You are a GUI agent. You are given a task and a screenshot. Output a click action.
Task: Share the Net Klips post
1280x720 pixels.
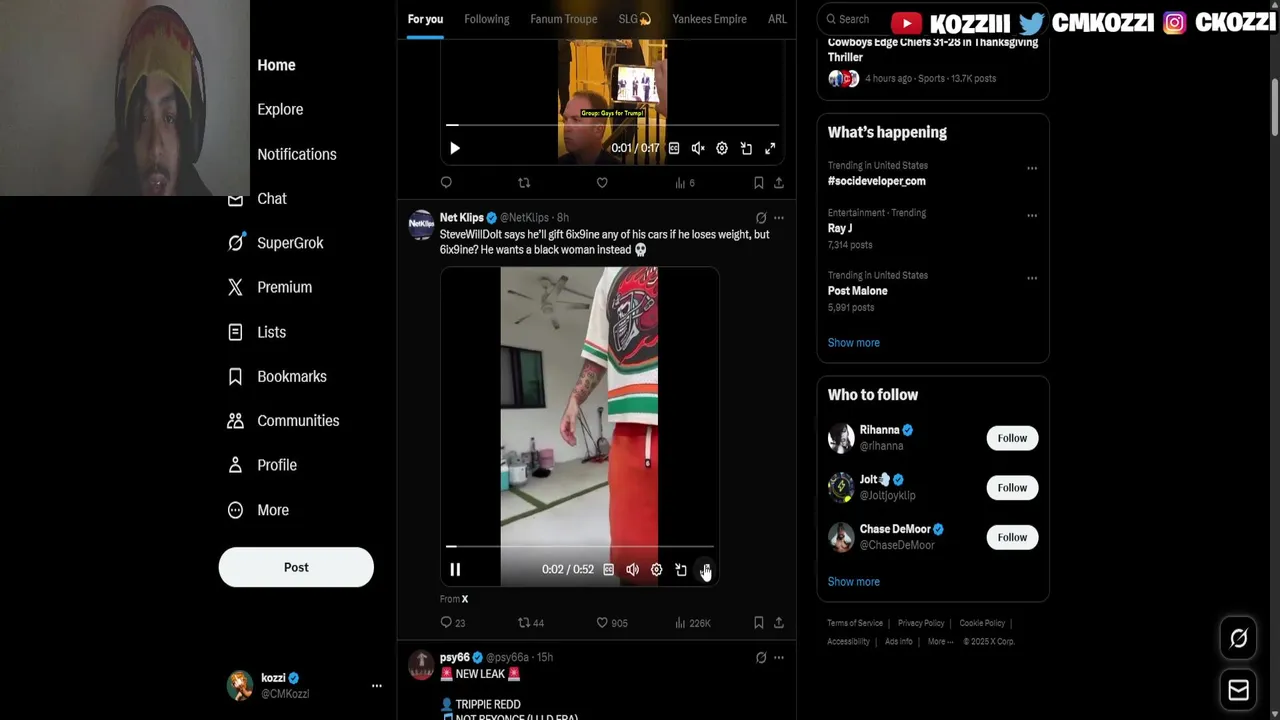(x=779, y=622)
